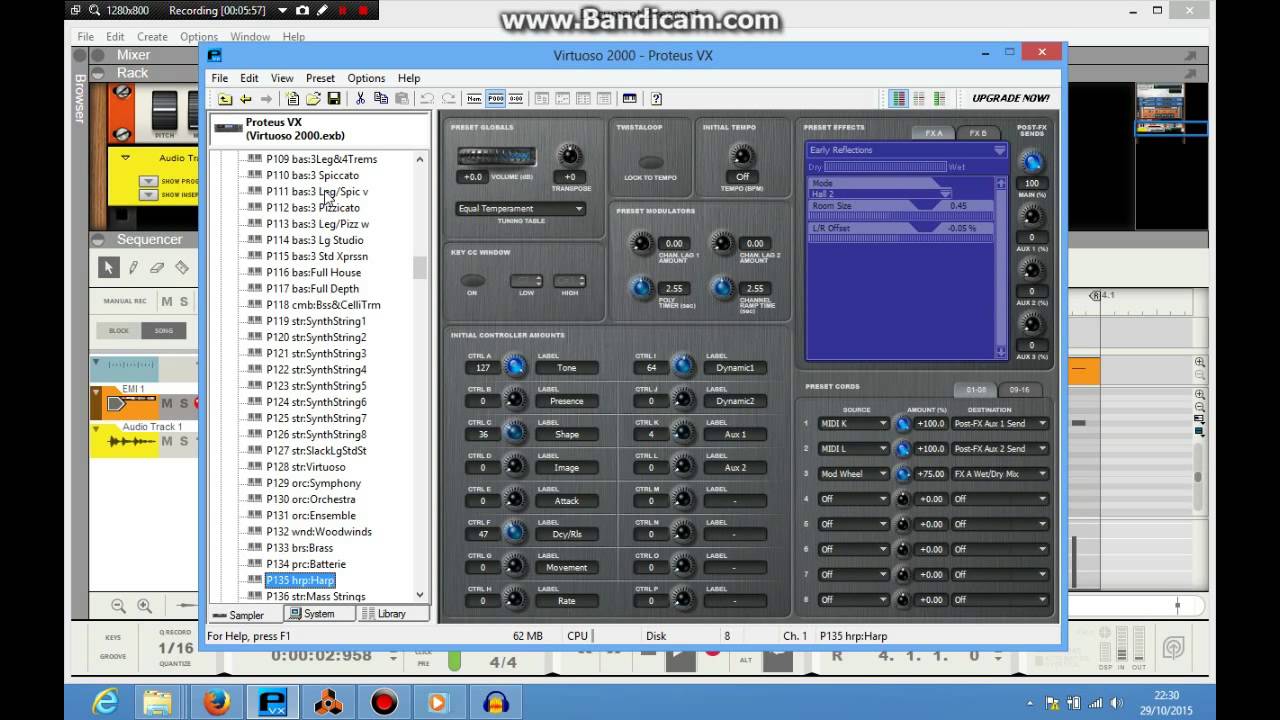Image resolution: width=1280 pixels, height=720 pixels.
Task: Click the keyboard toolbar icon
Action: click(x=629, y=98)
